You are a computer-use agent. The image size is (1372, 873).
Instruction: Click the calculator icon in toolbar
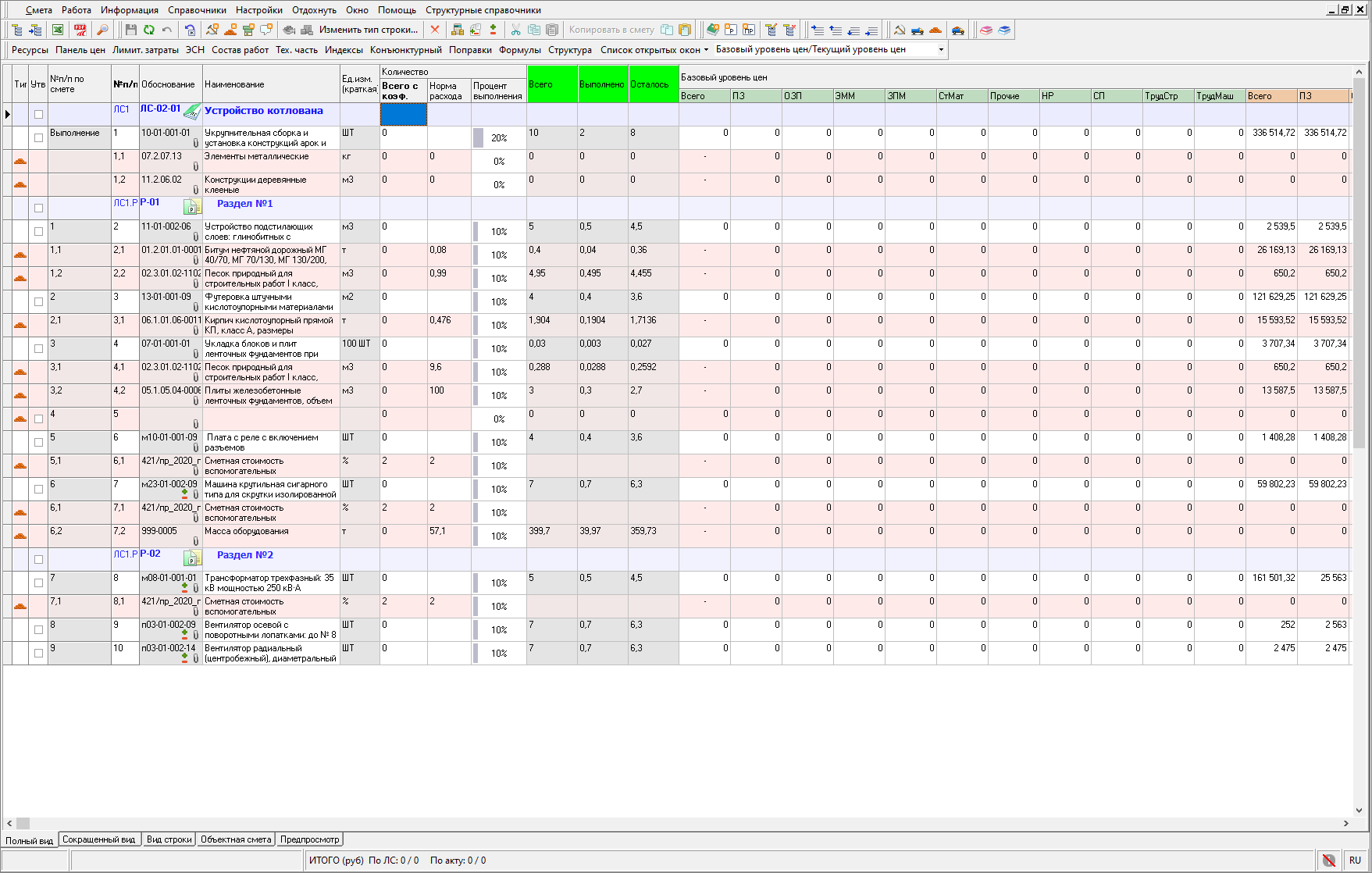click(458, 30)
